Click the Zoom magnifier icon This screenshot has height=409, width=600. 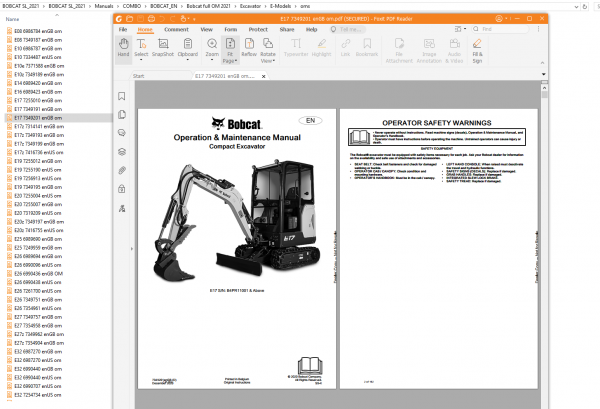click(x=212, y=43)
